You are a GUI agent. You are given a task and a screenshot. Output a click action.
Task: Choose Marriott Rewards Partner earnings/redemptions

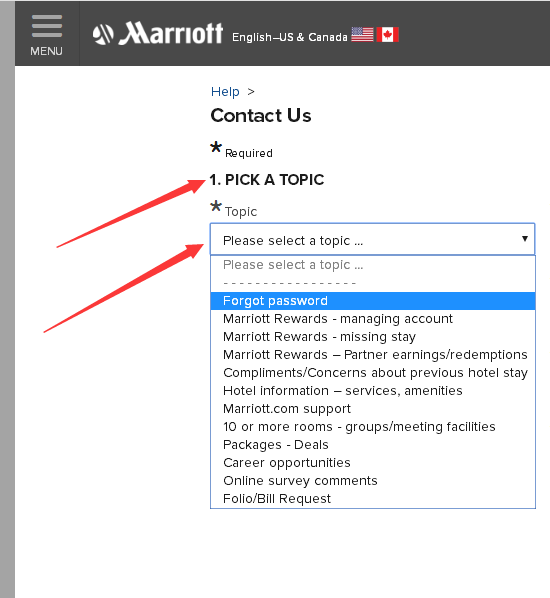(x=373, y=355)
